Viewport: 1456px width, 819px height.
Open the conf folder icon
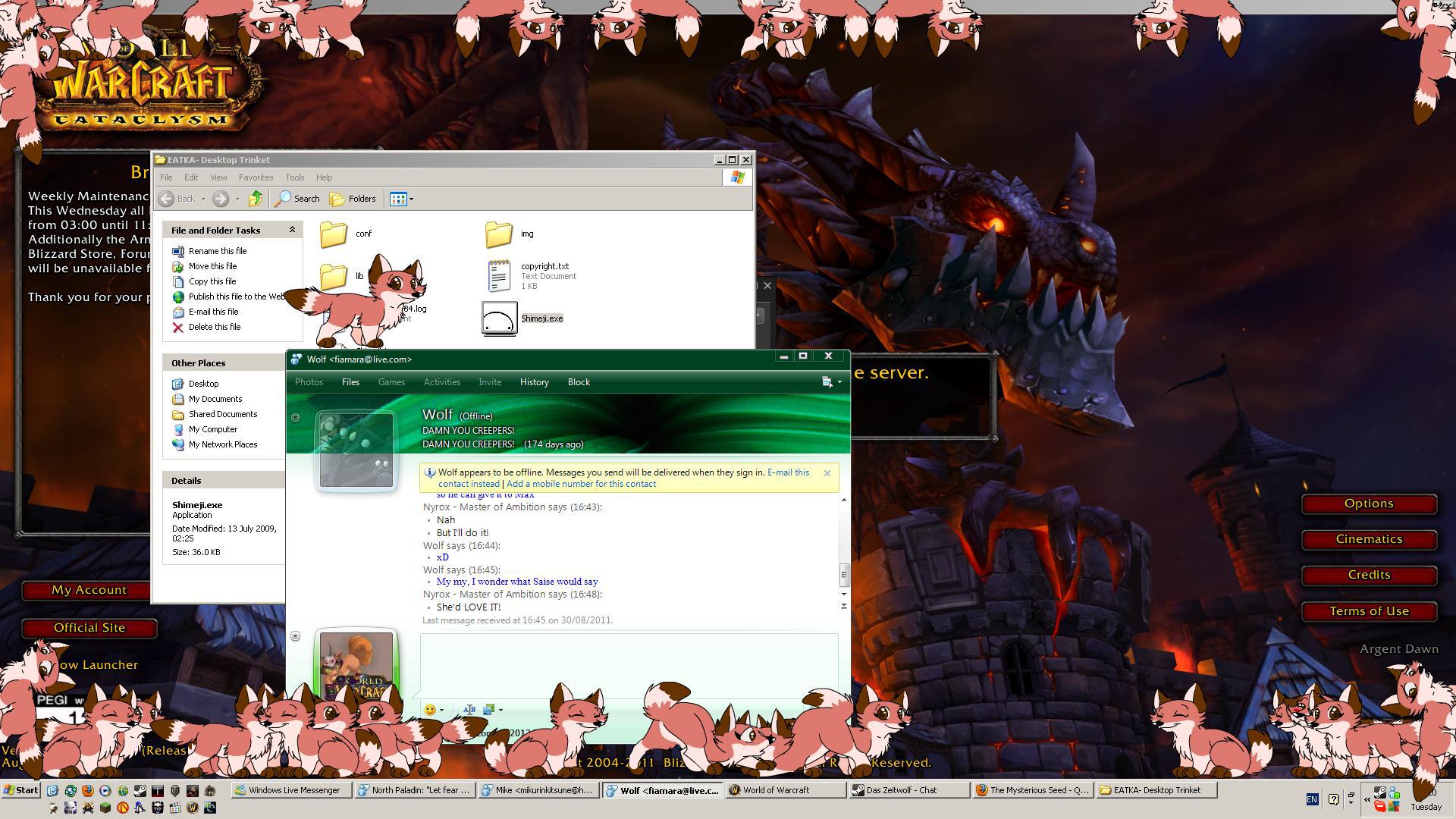(334, 234)
